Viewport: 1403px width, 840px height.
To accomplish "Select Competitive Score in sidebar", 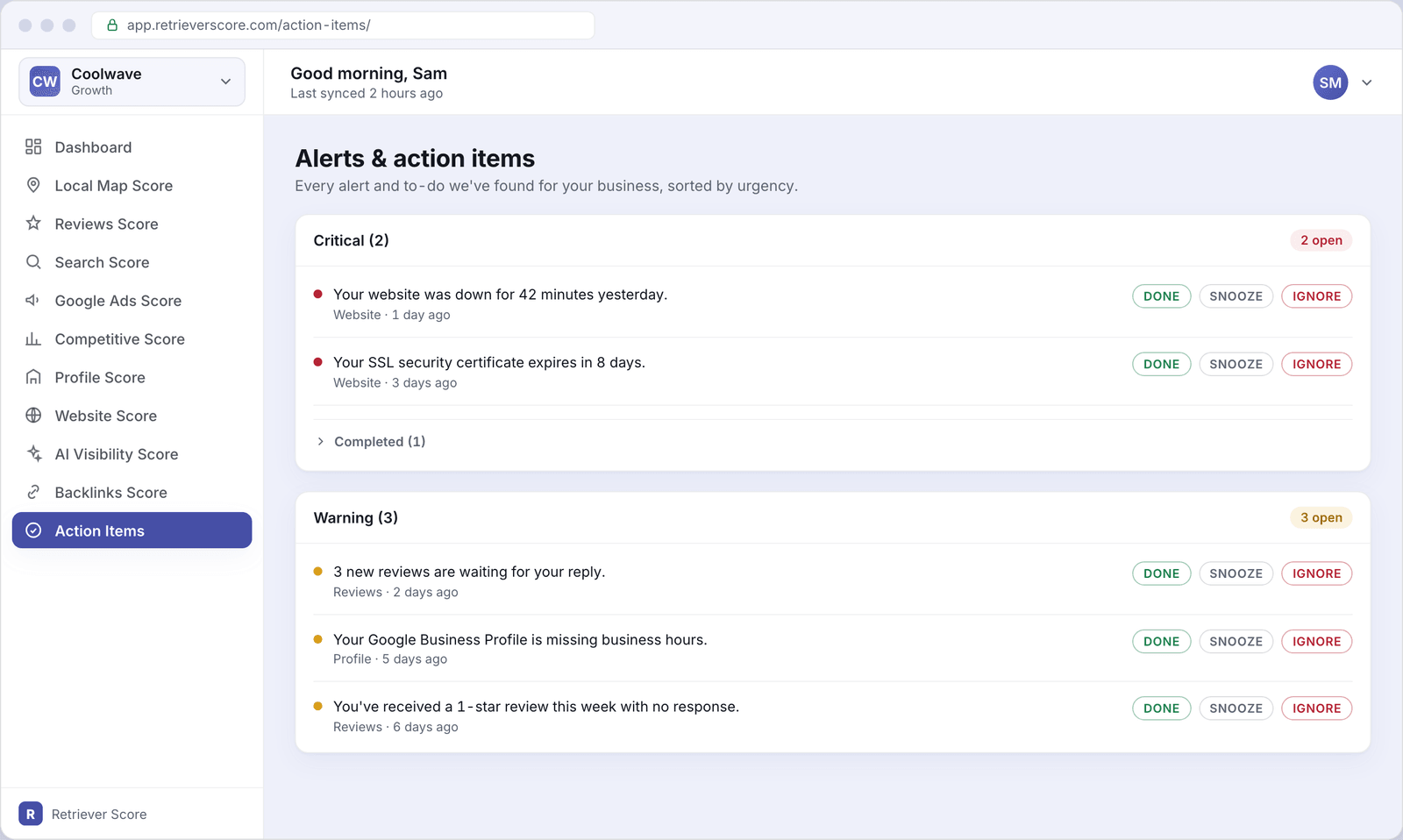I will click(x=132, y=338).
